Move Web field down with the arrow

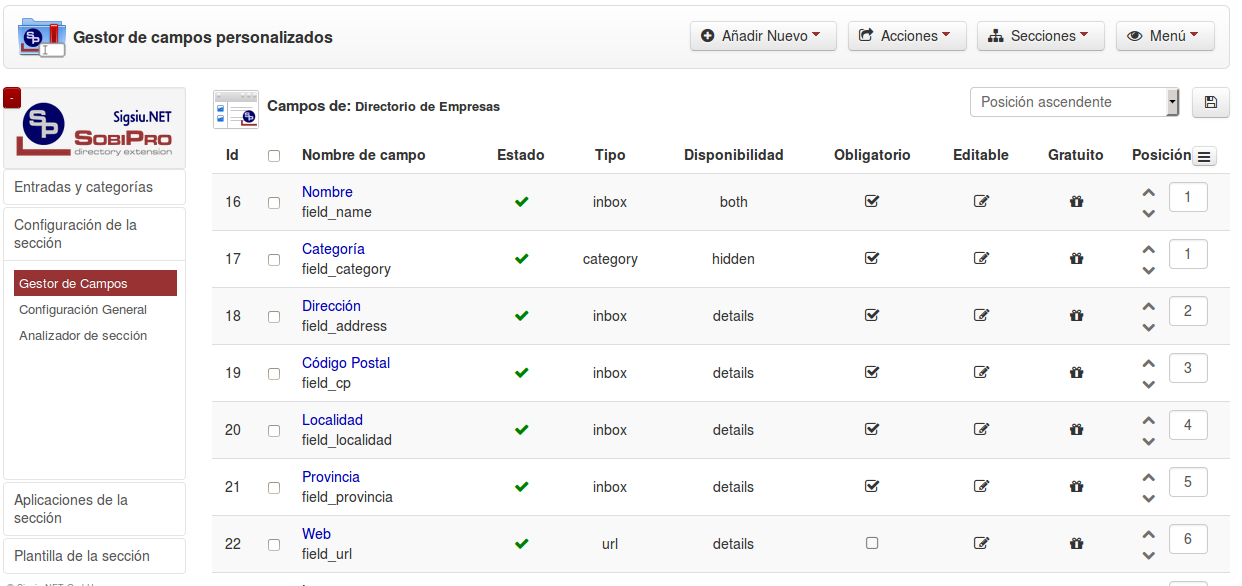coord(1149,555)
